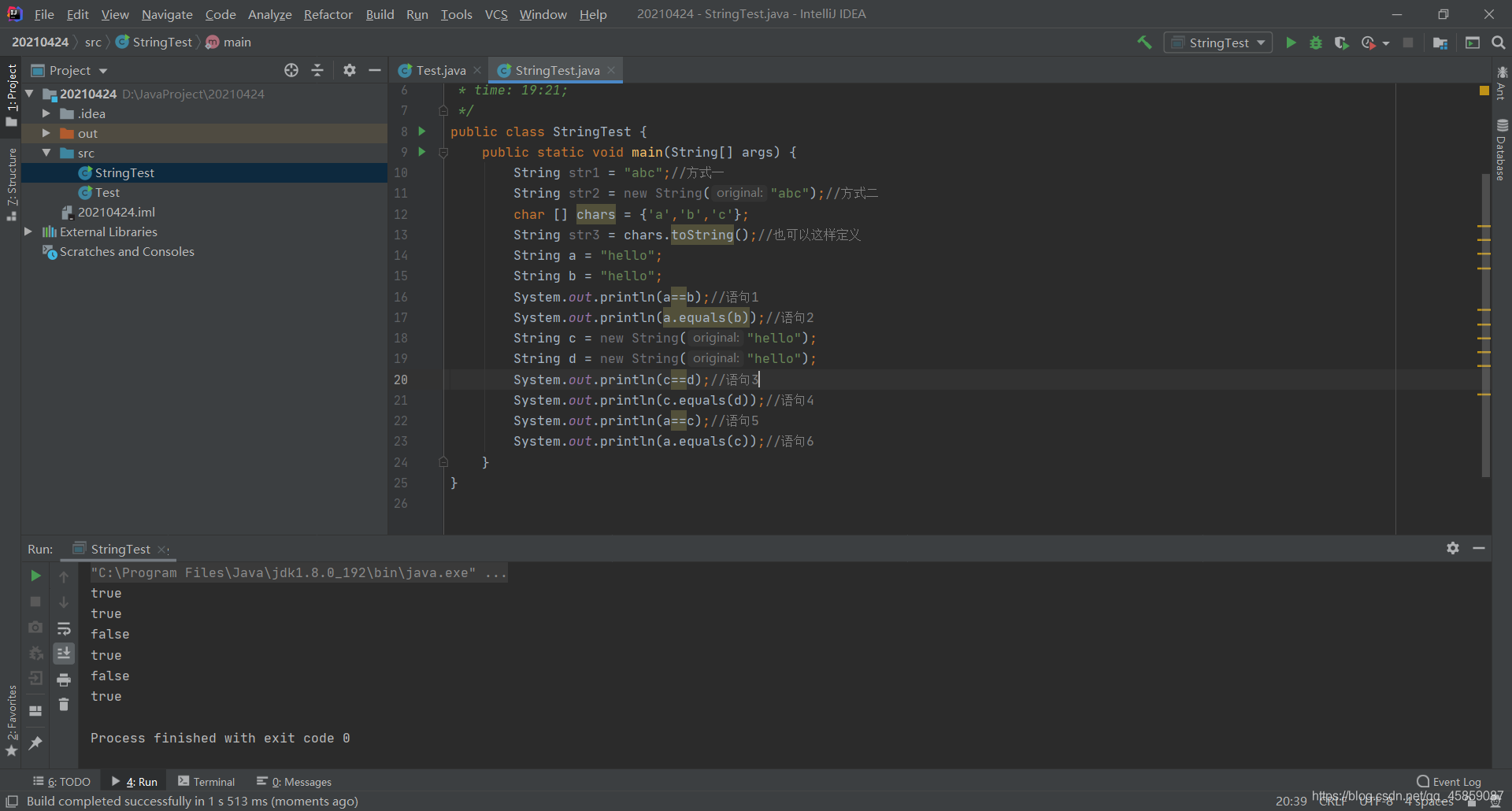1512x811 pixels.
Task: Switch to Test.java editor tab
Action: click(x=440, y=70)
